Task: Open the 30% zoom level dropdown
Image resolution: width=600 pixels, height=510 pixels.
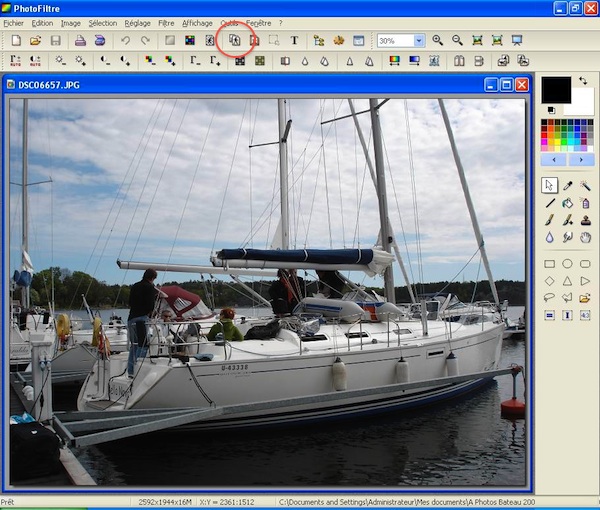Action: (x=419, y=41)
